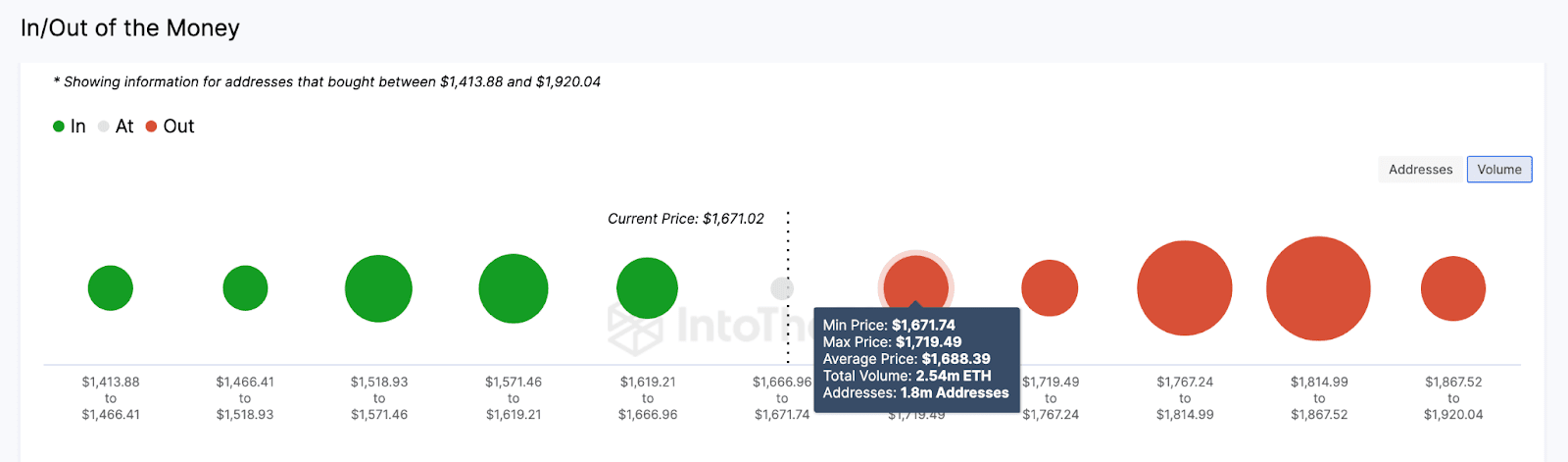
Task: Click green bubble for $1,466.41 to $1,518.93
Action: tap(245, 288)
